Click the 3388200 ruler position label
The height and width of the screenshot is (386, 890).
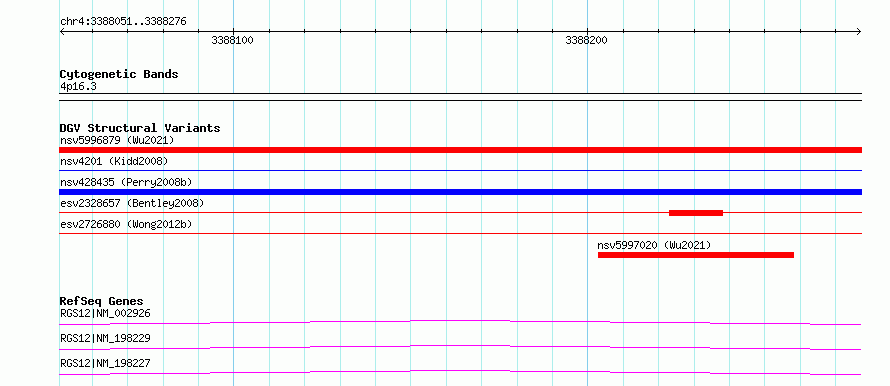(586, 40)
